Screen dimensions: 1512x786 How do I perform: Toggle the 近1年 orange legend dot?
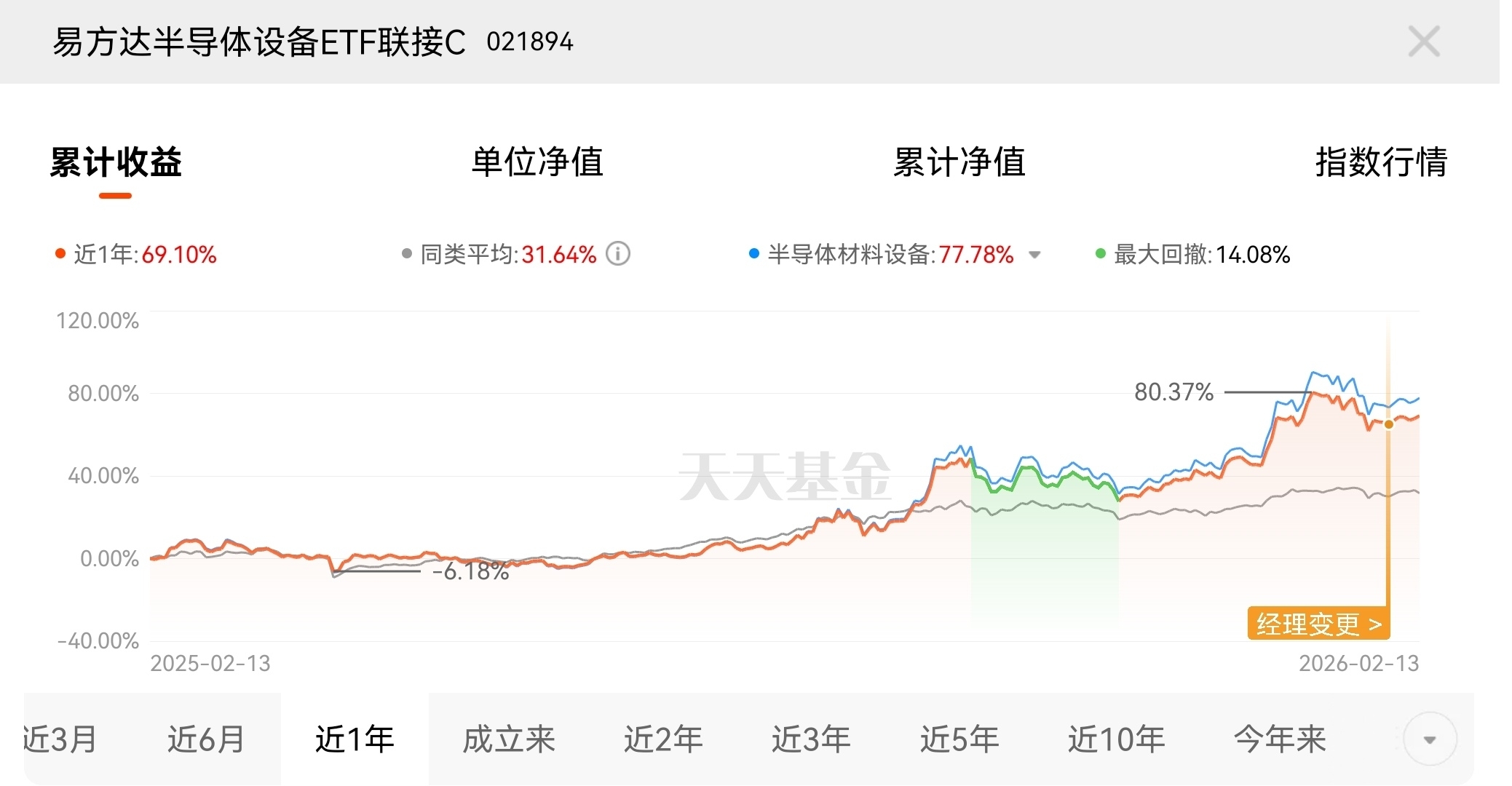pos(60,254)
